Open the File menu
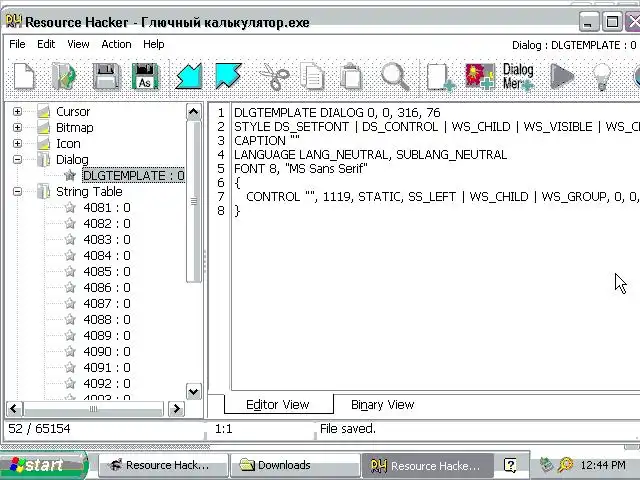640x480 pixels. tap(17, 44)
